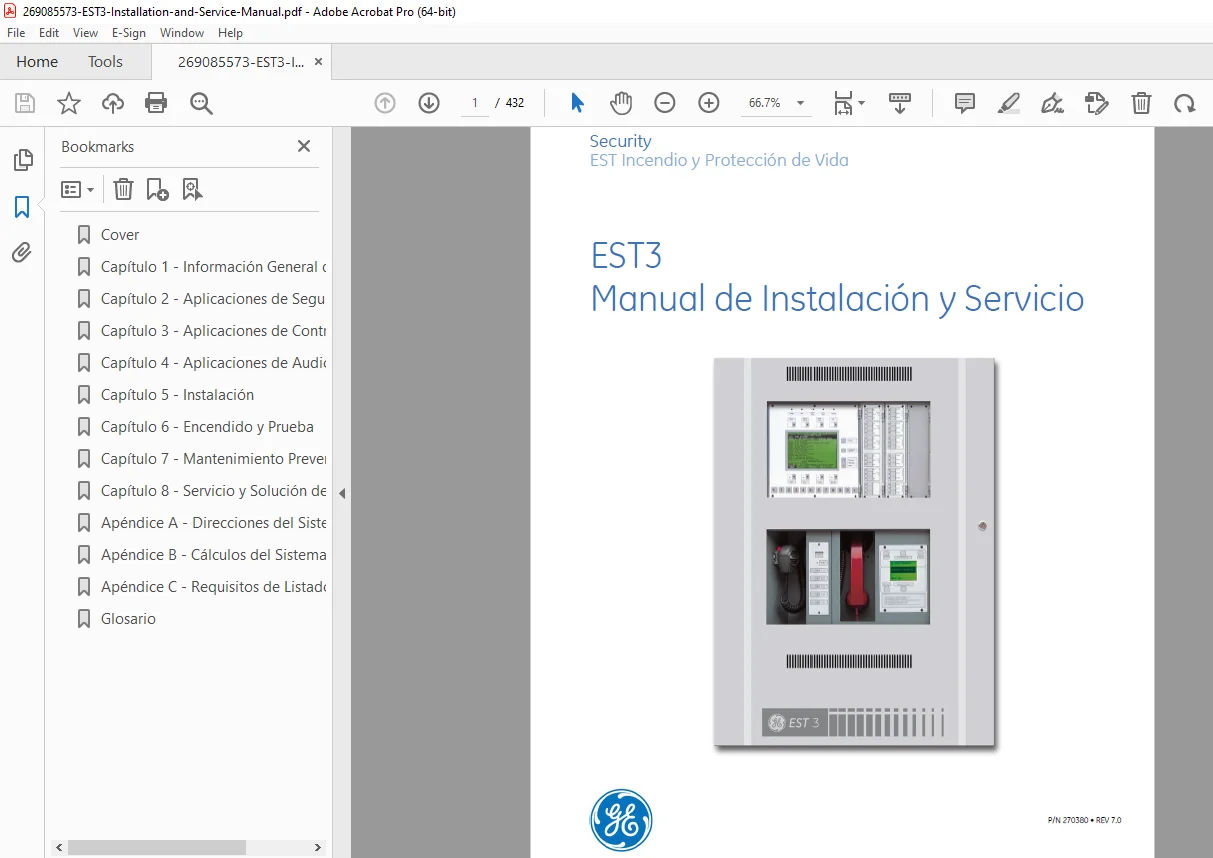
Task: Click the delete trash icon in toolbar
Action: [1141, 103]
